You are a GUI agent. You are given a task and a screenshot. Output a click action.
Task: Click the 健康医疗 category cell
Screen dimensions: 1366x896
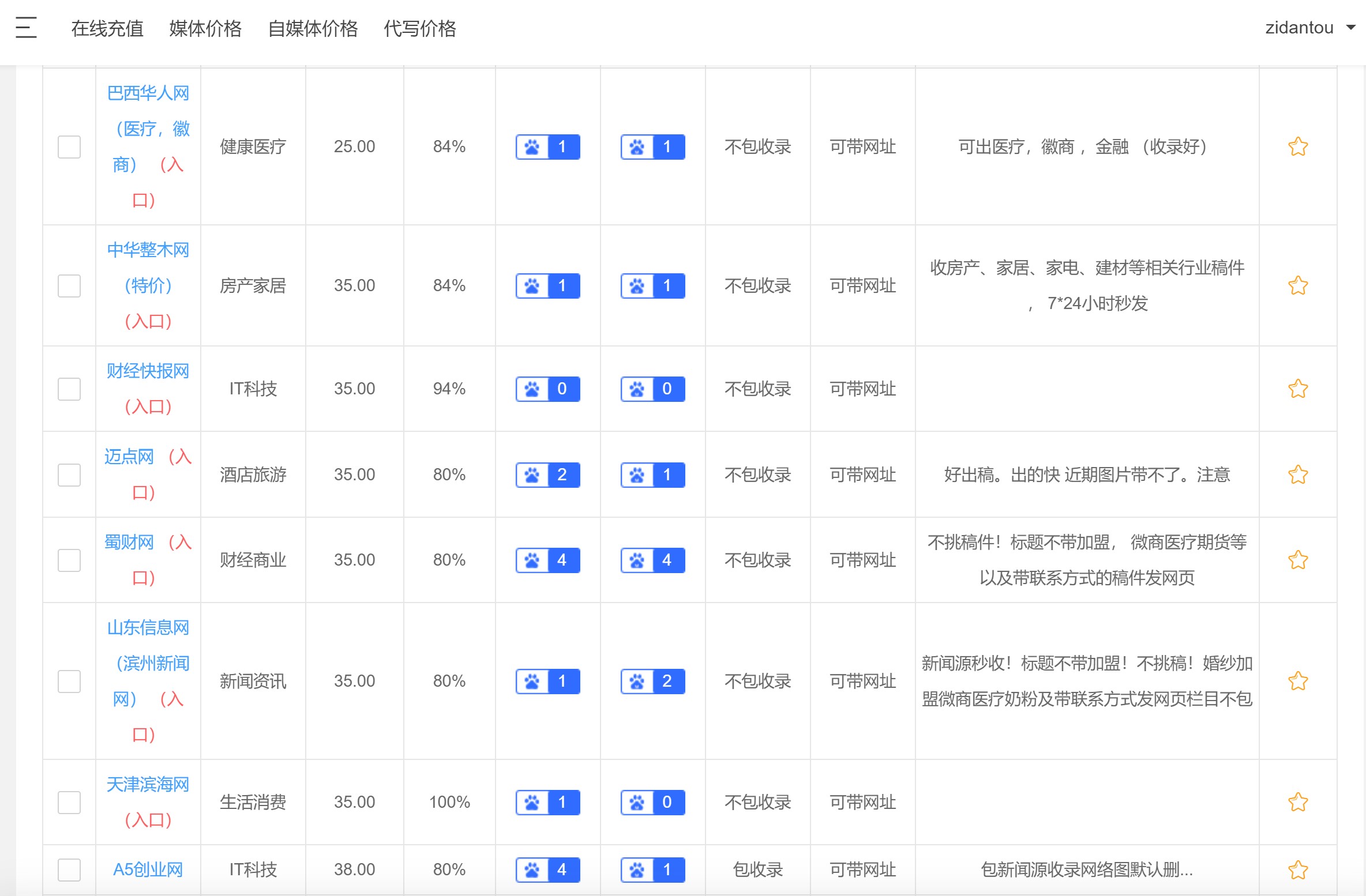(x=253, y=146)
